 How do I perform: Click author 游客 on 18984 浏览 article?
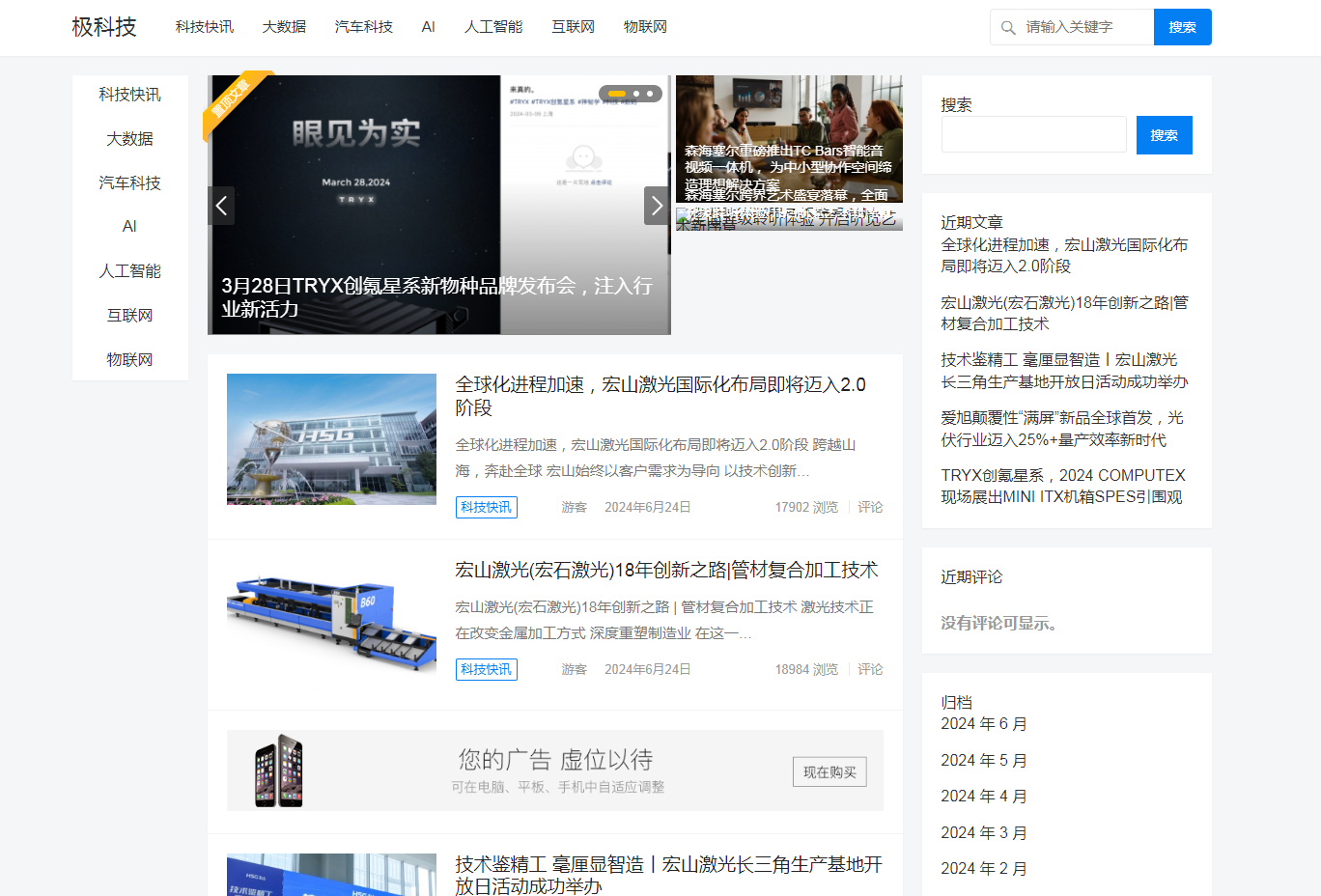point(575,669)
